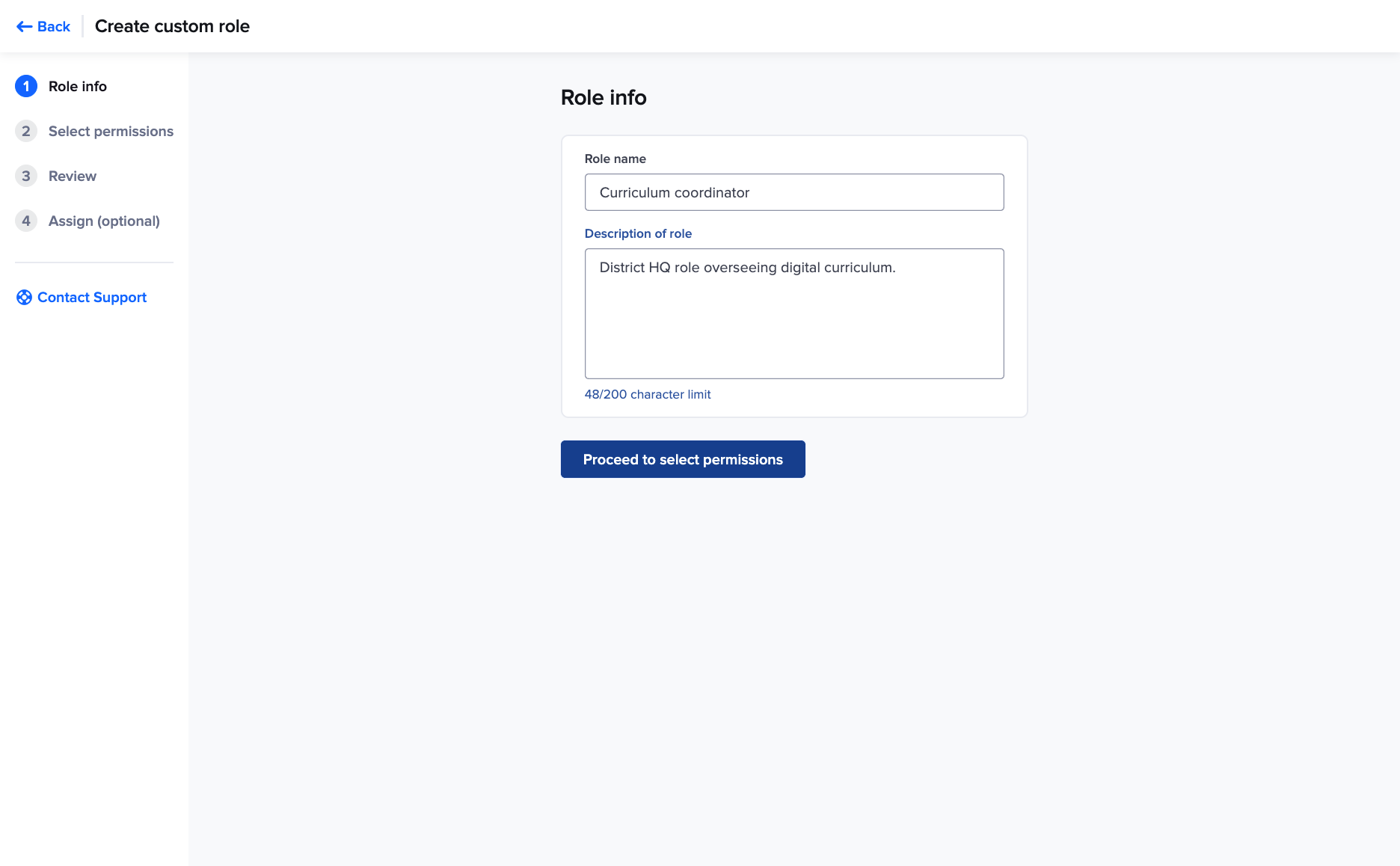Select step 2 circle icon
This screenshot has width=1400, height=866.
(26, 131)
